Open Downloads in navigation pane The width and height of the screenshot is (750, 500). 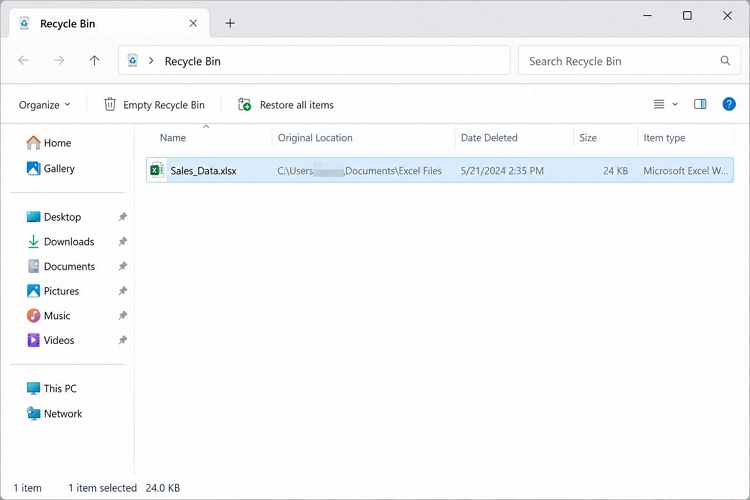pyautogui.click(x=60, y=242)
